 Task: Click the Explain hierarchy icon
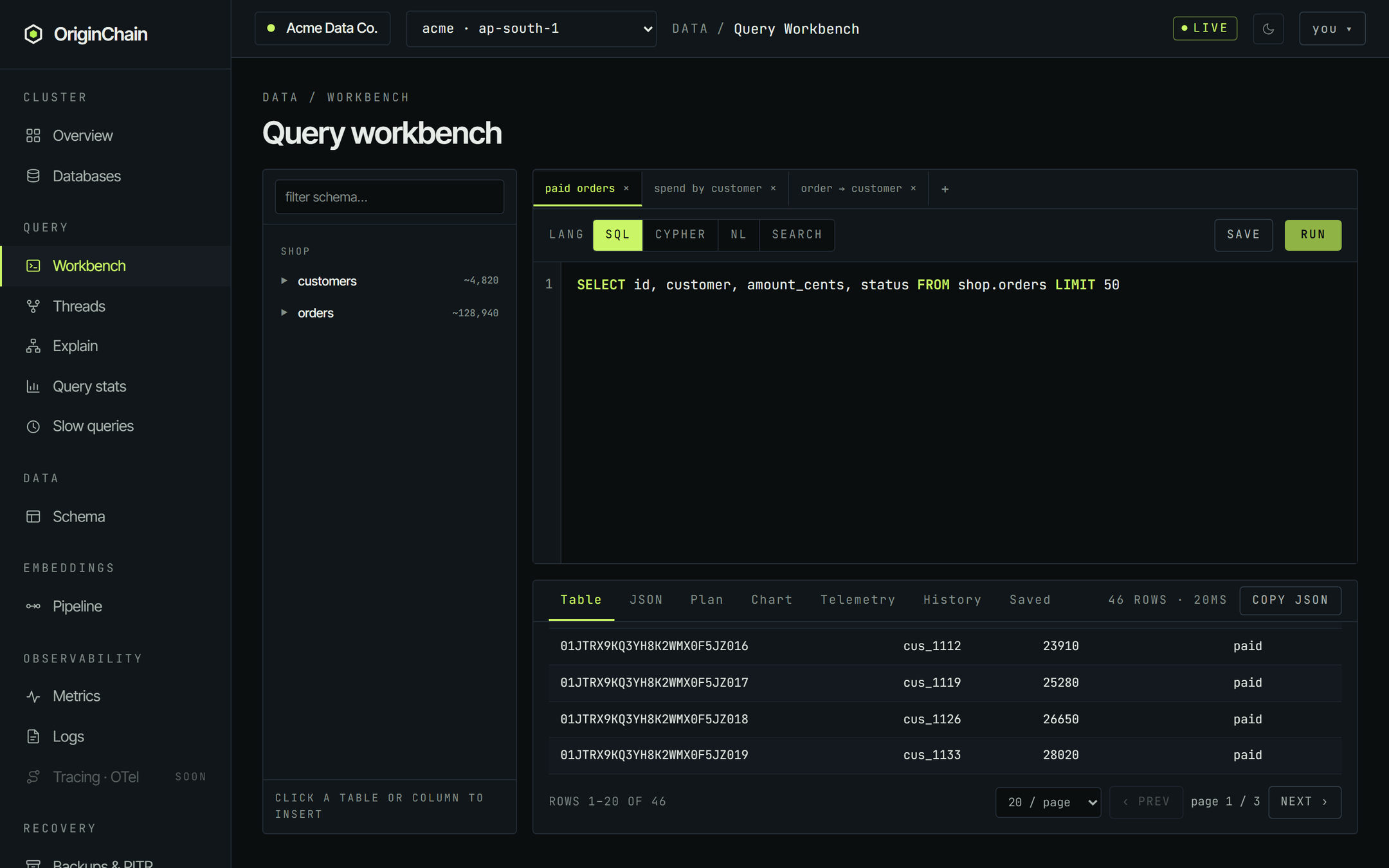coord(33,346)
